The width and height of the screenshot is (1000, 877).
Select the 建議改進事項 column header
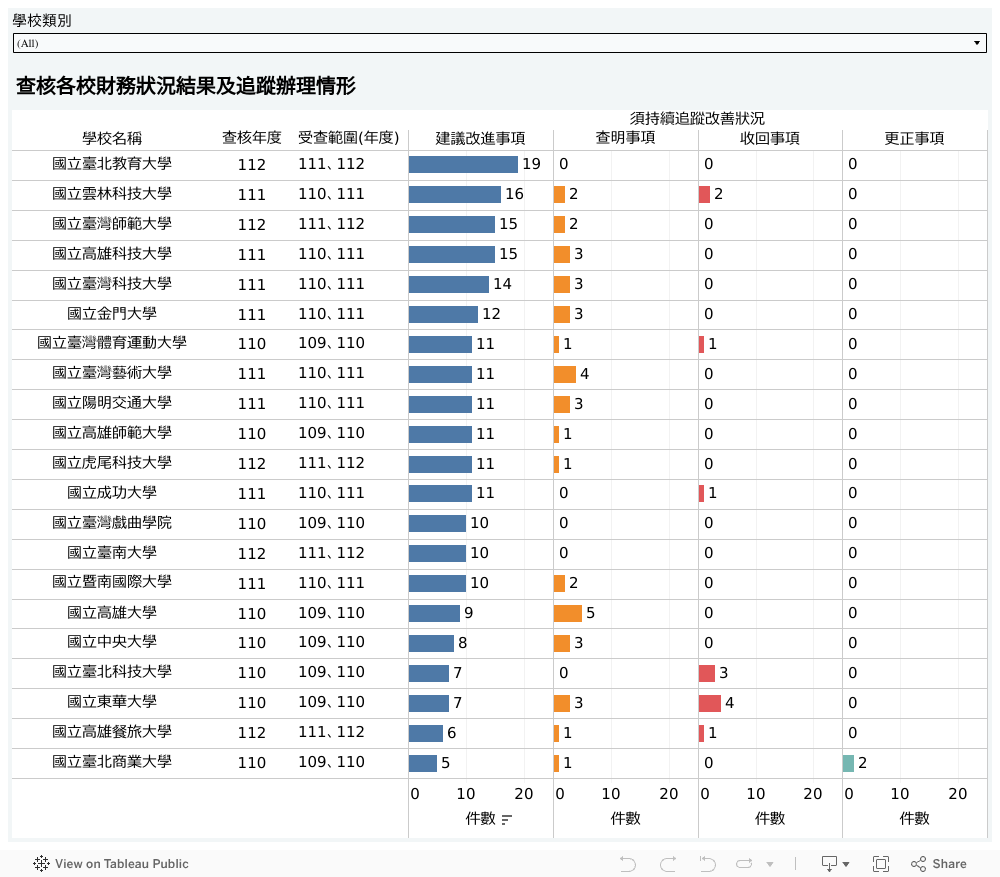[x=480, y=139]
